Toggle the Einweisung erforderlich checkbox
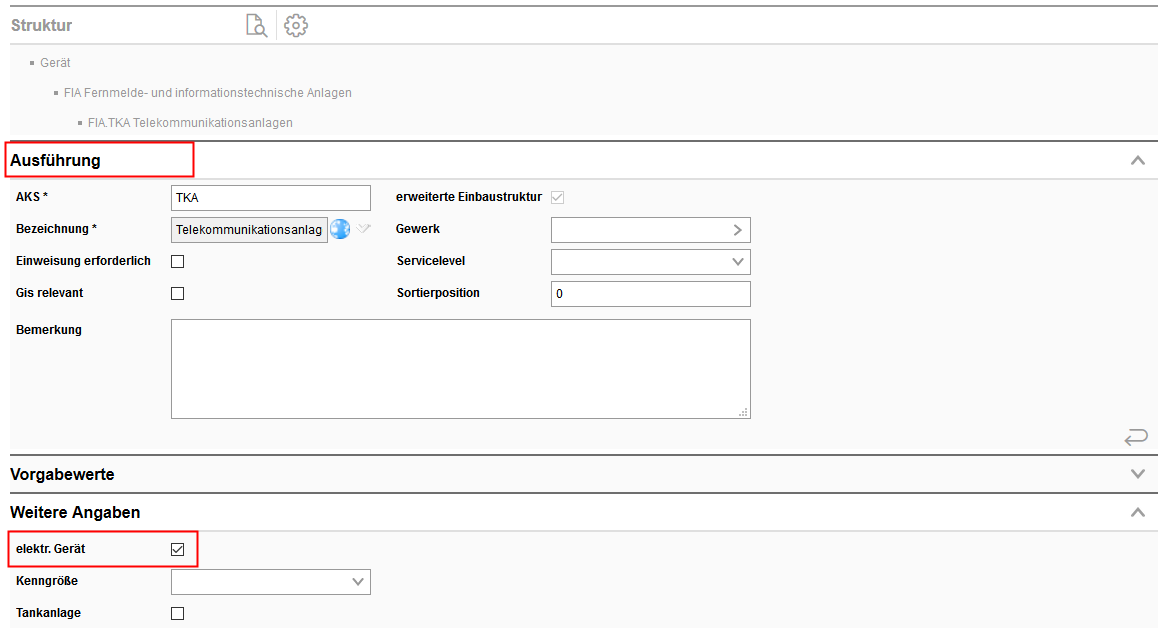This screenshot has width=1161, height=633. tap(178, 262)
